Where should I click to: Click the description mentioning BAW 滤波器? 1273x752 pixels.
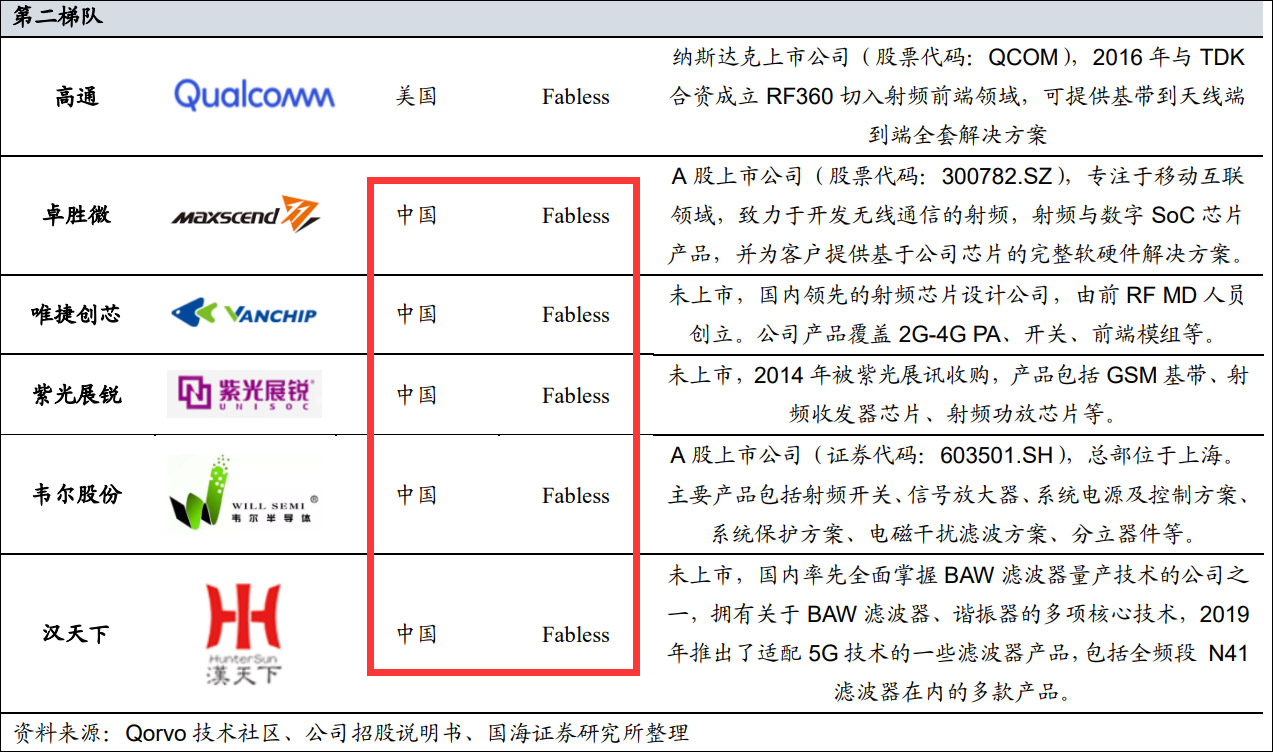point(957,633)
